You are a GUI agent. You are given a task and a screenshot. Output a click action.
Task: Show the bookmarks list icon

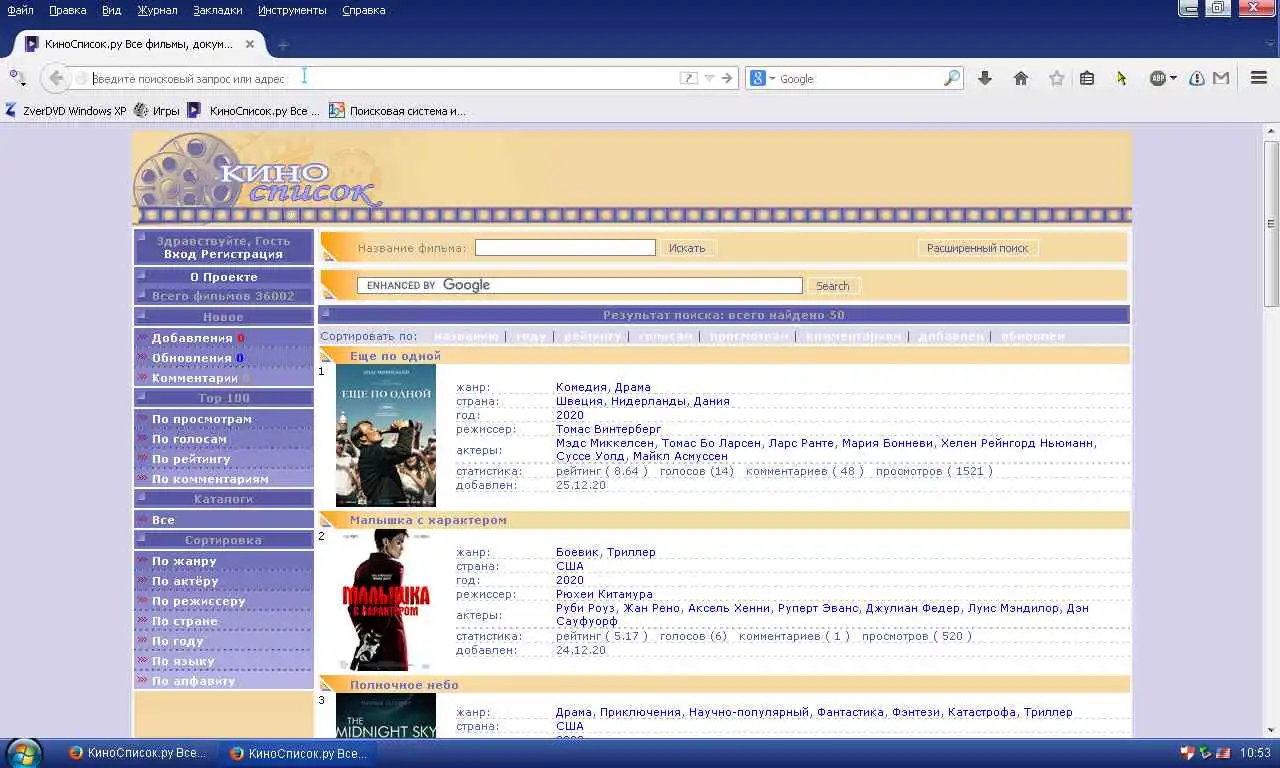coord(1087,78)
